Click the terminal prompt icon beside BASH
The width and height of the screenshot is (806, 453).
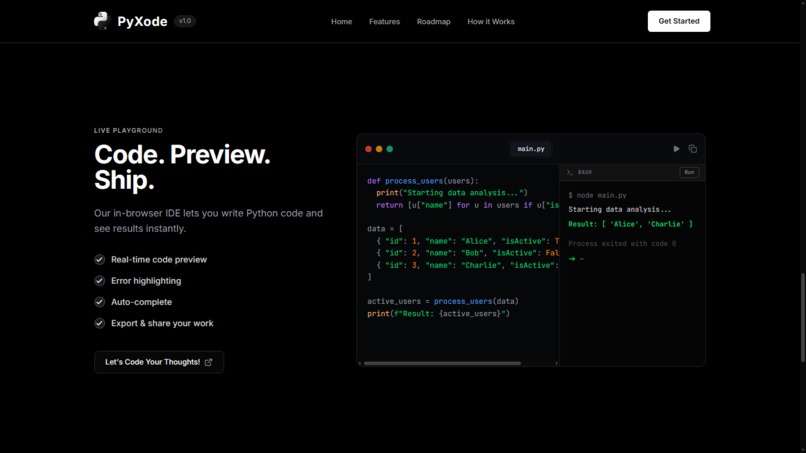570,172
